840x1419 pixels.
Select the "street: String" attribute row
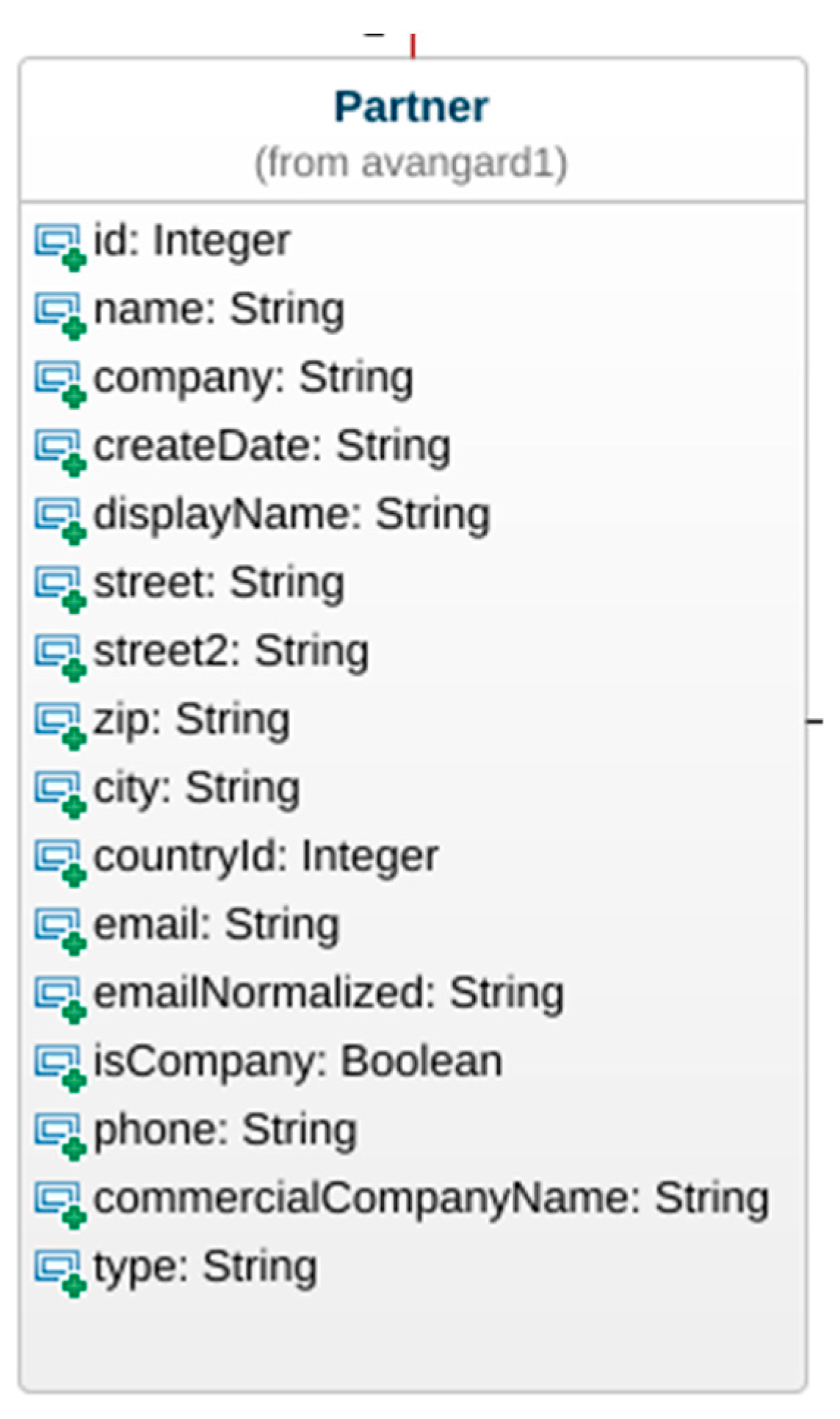click(x=219, y=584)
